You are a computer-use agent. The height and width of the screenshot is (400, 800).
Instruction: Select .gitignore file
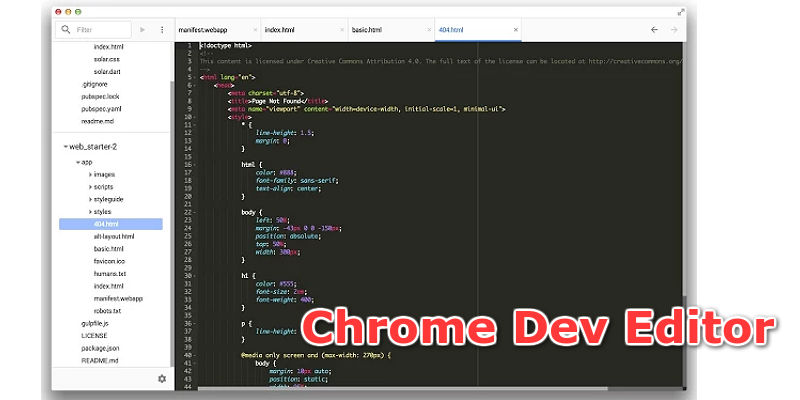(x=94, y=84)
